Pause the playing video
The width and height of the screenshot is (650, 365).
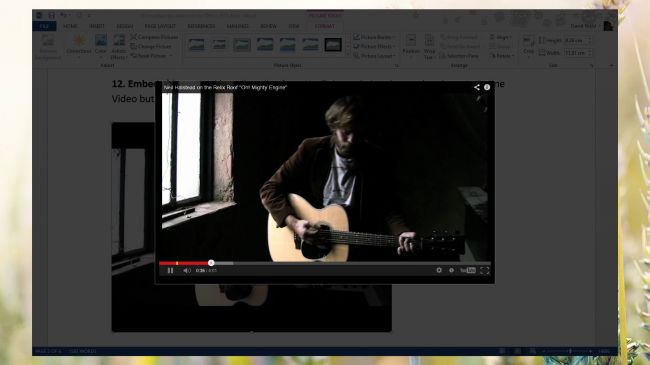170,270
